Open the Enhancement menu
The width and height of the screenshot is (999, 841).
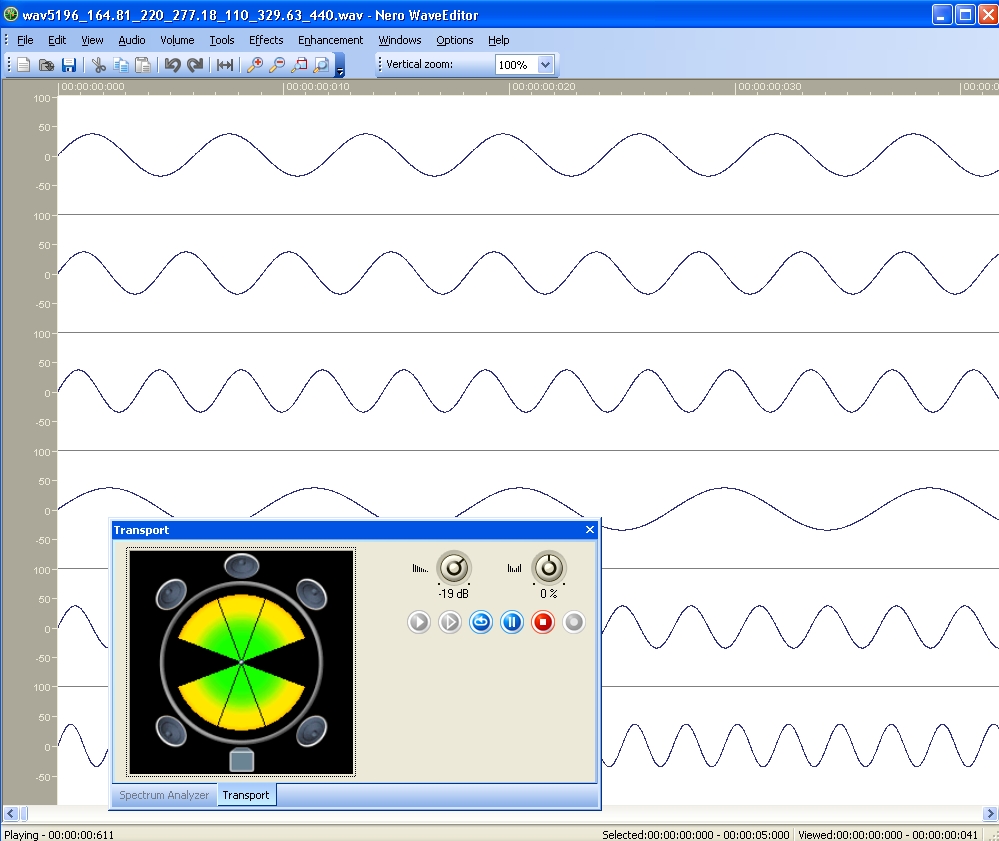tap(330, 40)
